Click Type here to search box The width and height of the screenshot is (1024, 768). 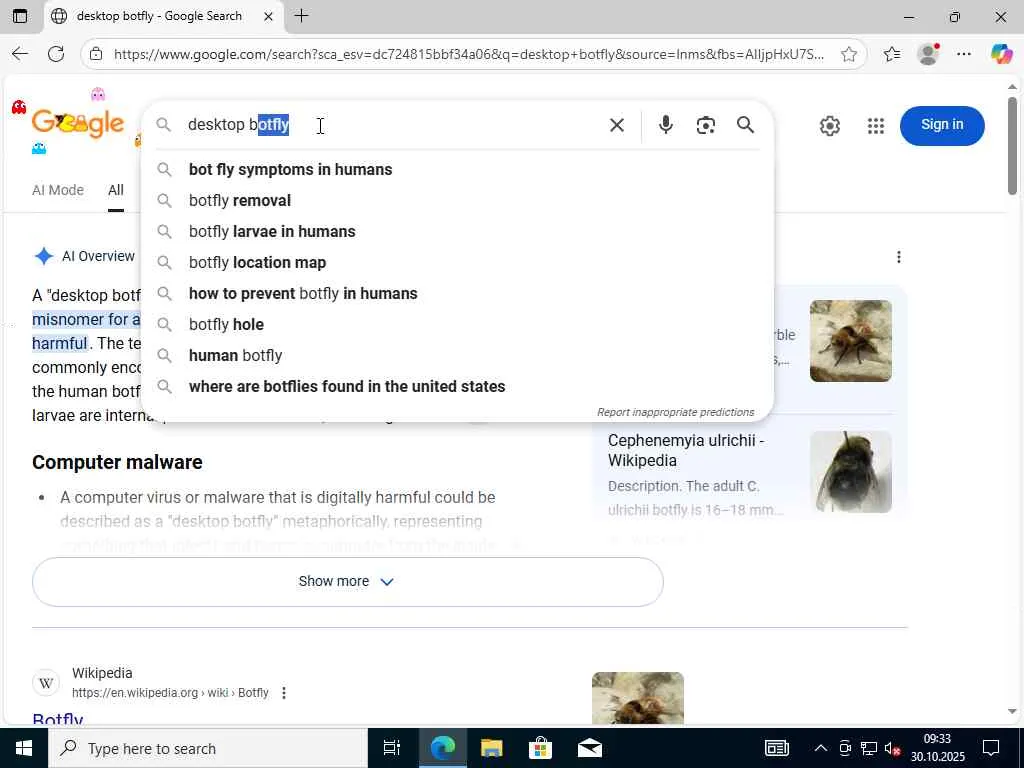click(208, 748)
